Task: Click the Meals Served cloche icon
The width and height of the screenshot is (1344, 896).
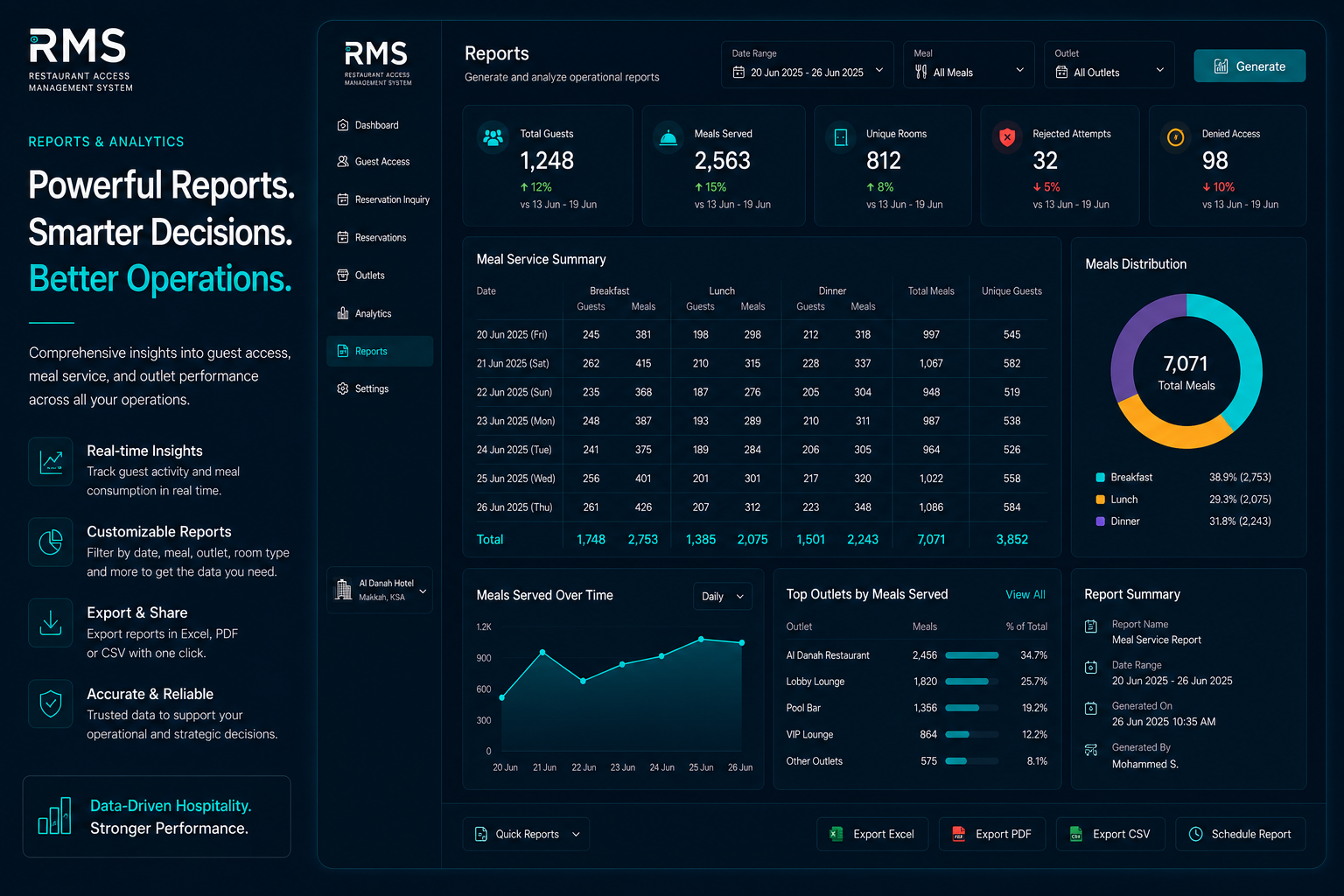Action: click(x=668, y=137)
